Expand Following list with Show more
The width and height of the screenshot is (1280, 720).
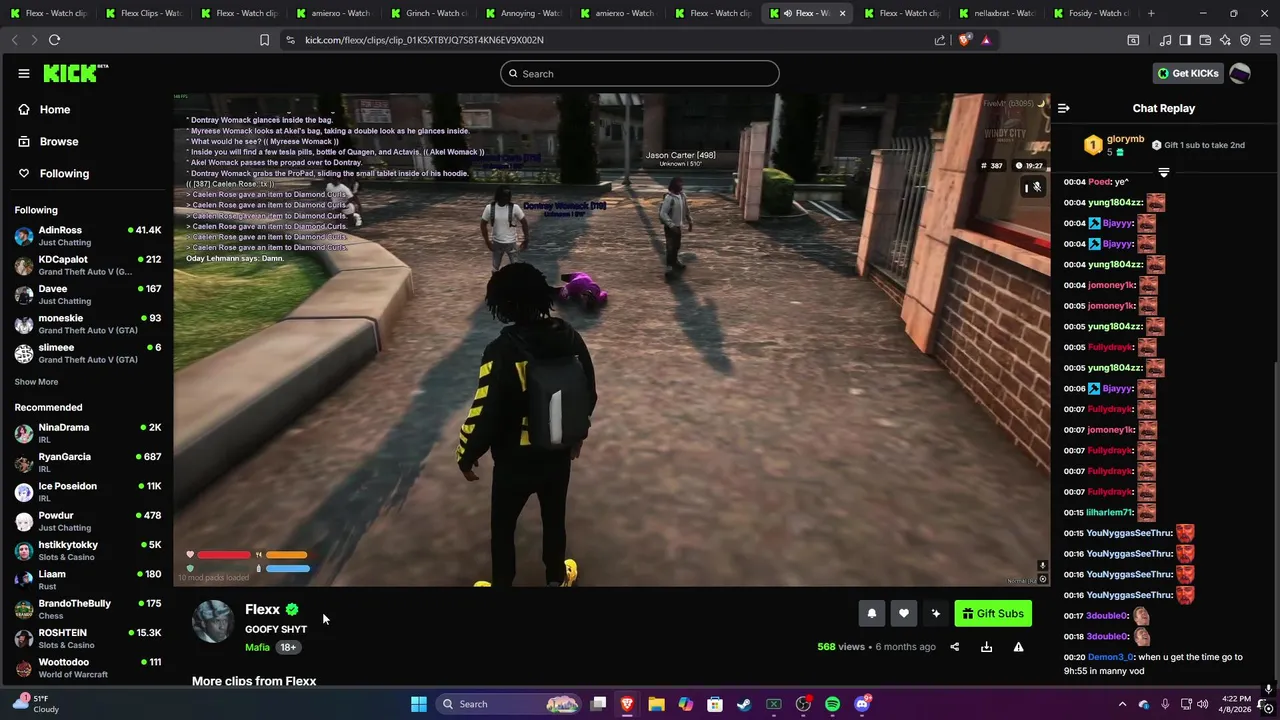point(36,382)
